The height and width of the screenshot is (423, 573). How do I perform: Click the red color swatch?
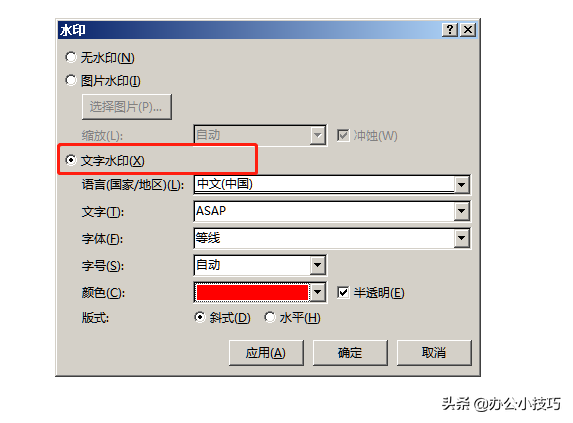[x=252, y=293]
